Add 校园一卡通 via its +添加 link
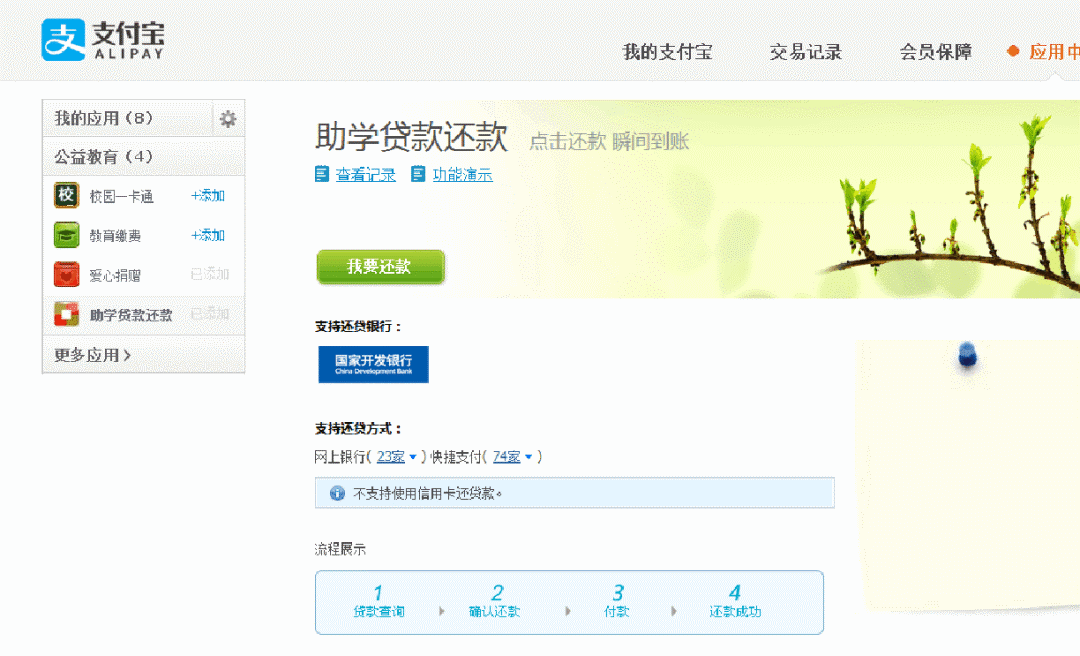The image size is (1080, 656). click(208, 196)
